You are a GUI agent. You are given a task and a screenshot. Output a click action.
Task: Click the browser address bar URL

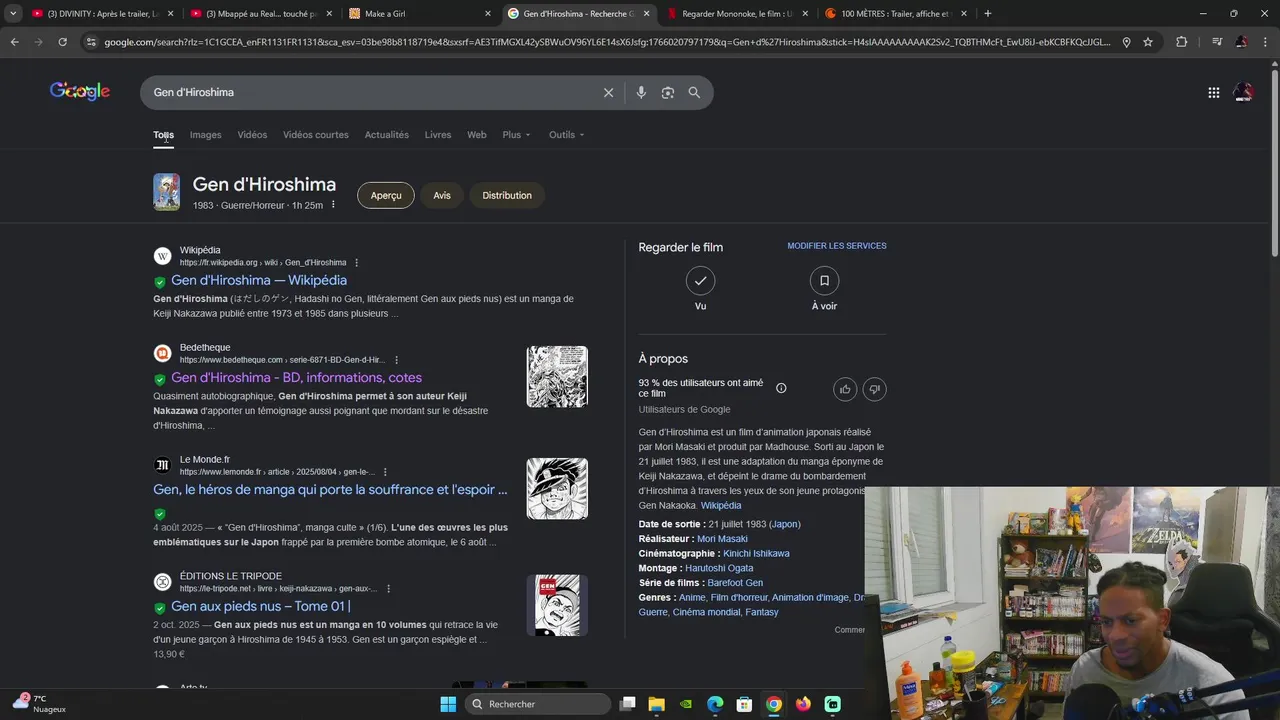[x=607, y=42]
